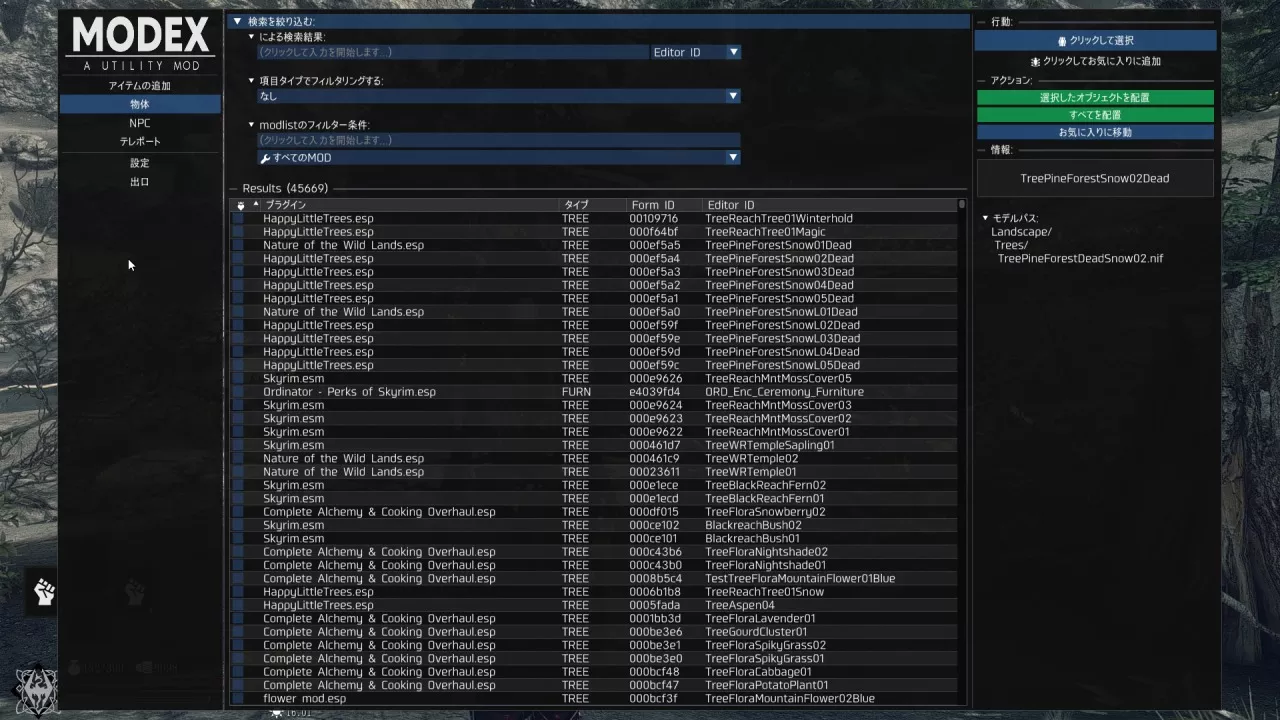Toggle blue square for TreeWRTemple02 row

click(x=238, y=458)
